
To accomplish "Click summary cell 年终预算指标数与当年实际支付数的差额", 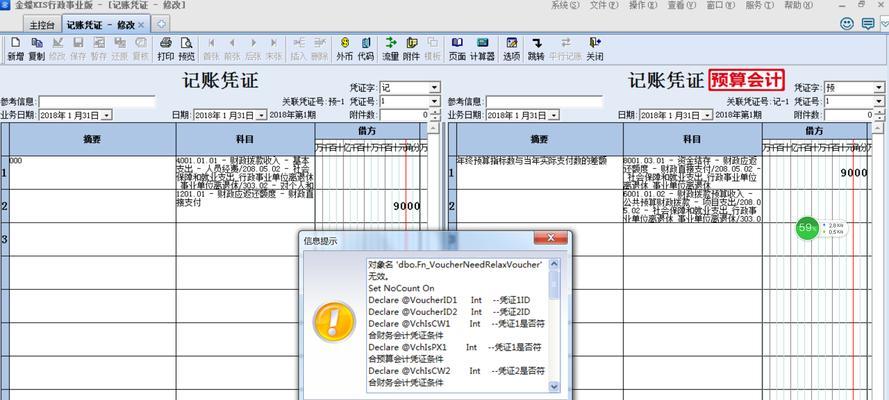I will tap(540, 173).
